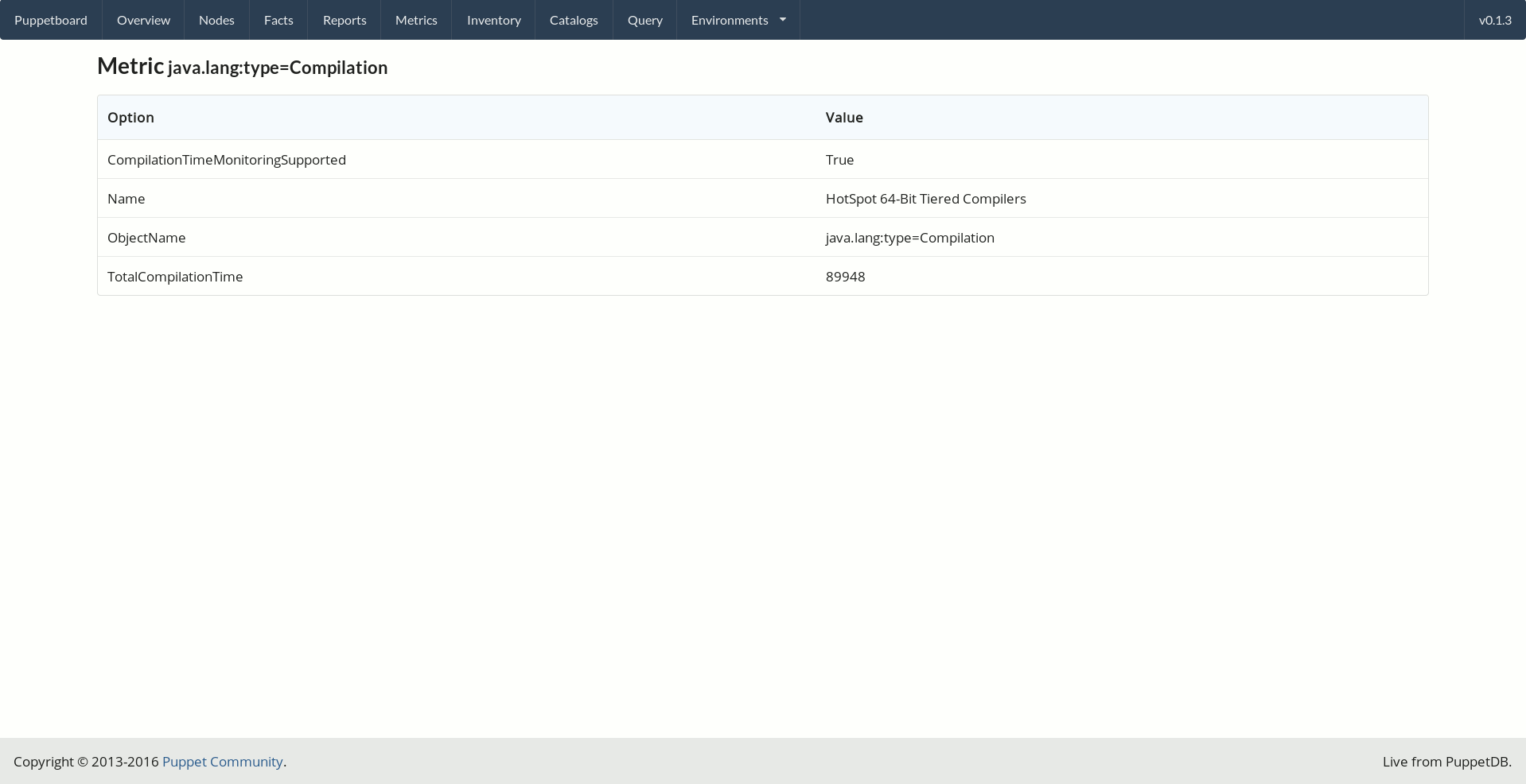Follow the Puppet Community footer link
Image resolution: width=1526 pixels, height=784 pixels.
tap(223, 762)
